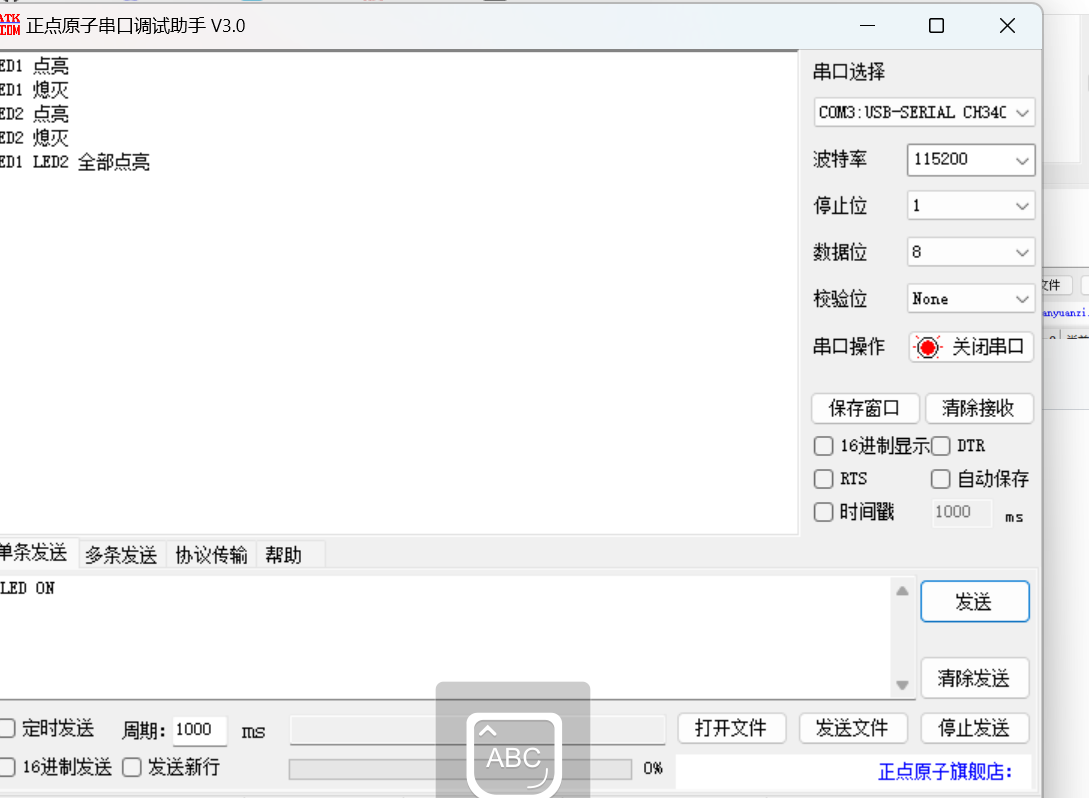Click the 清除发送 button

pyautogui.click(x=975, y=678)
